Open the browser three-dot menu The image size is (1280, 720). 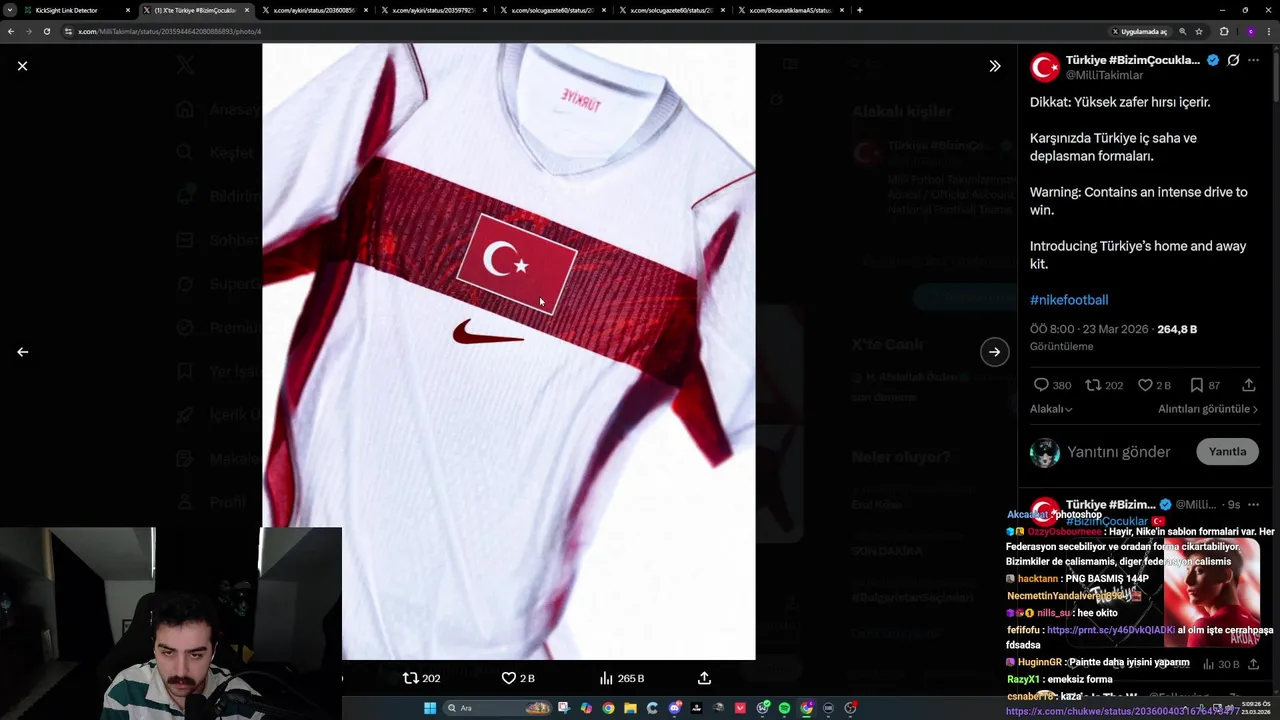1268,31
